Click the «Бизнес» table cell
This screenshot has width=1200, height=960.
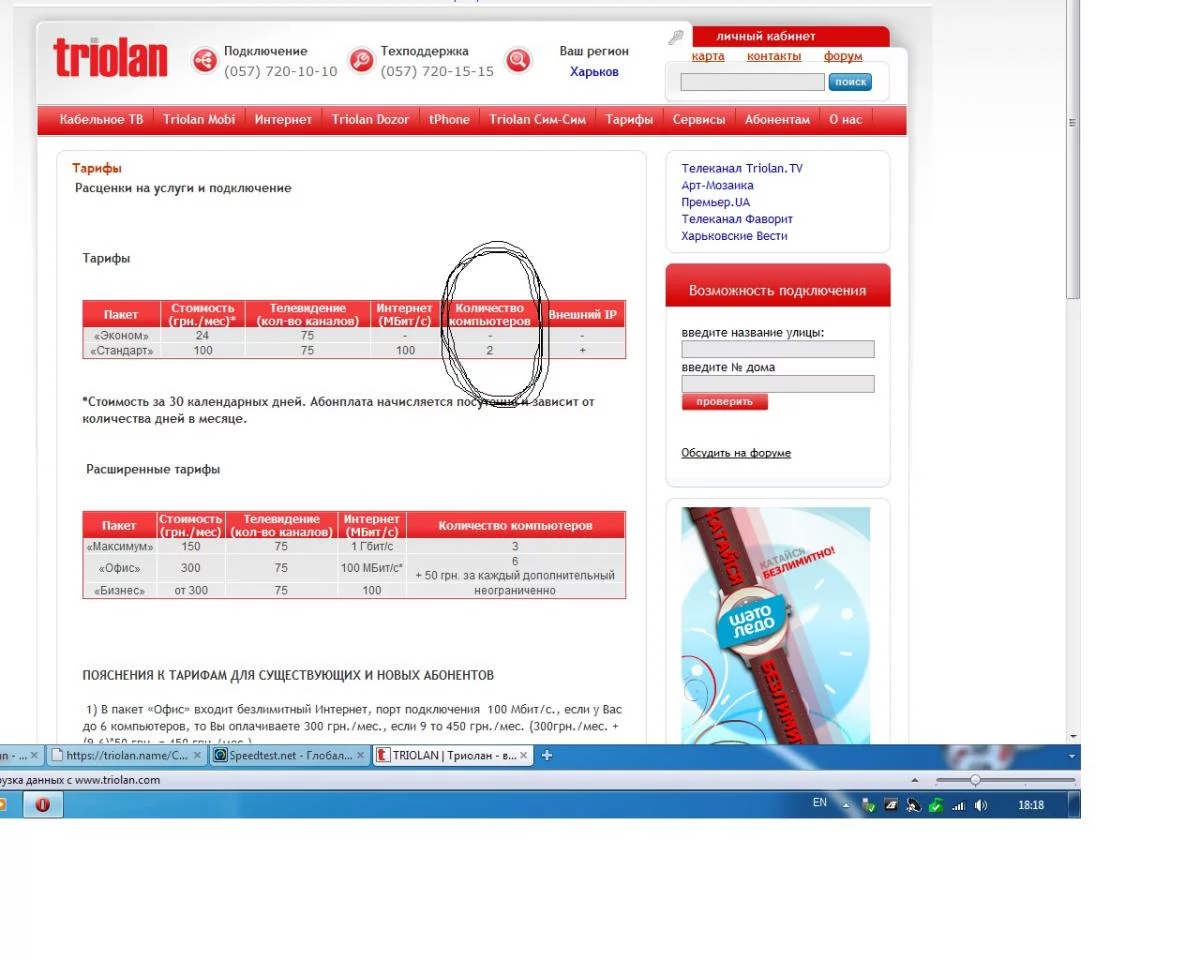(x=119, y=591)
